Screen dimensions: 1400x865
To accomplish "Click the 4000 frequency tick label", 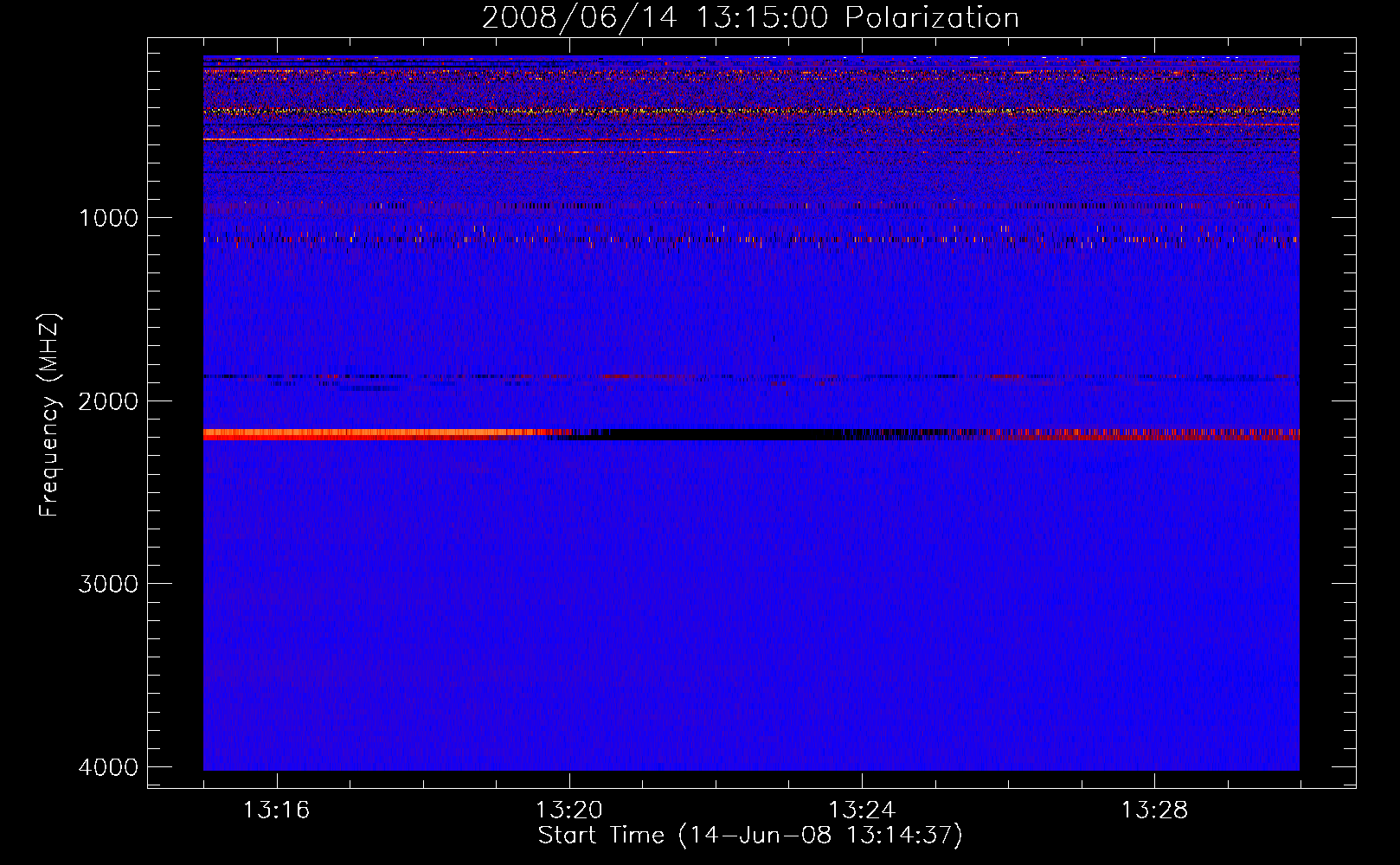I will click(x=108, y=766).
